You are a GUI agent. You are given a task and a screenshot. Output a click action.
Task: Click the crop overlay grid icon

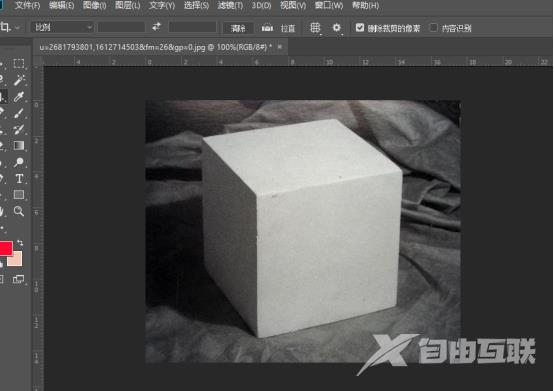pyautogui.click(x=315, y=28)
